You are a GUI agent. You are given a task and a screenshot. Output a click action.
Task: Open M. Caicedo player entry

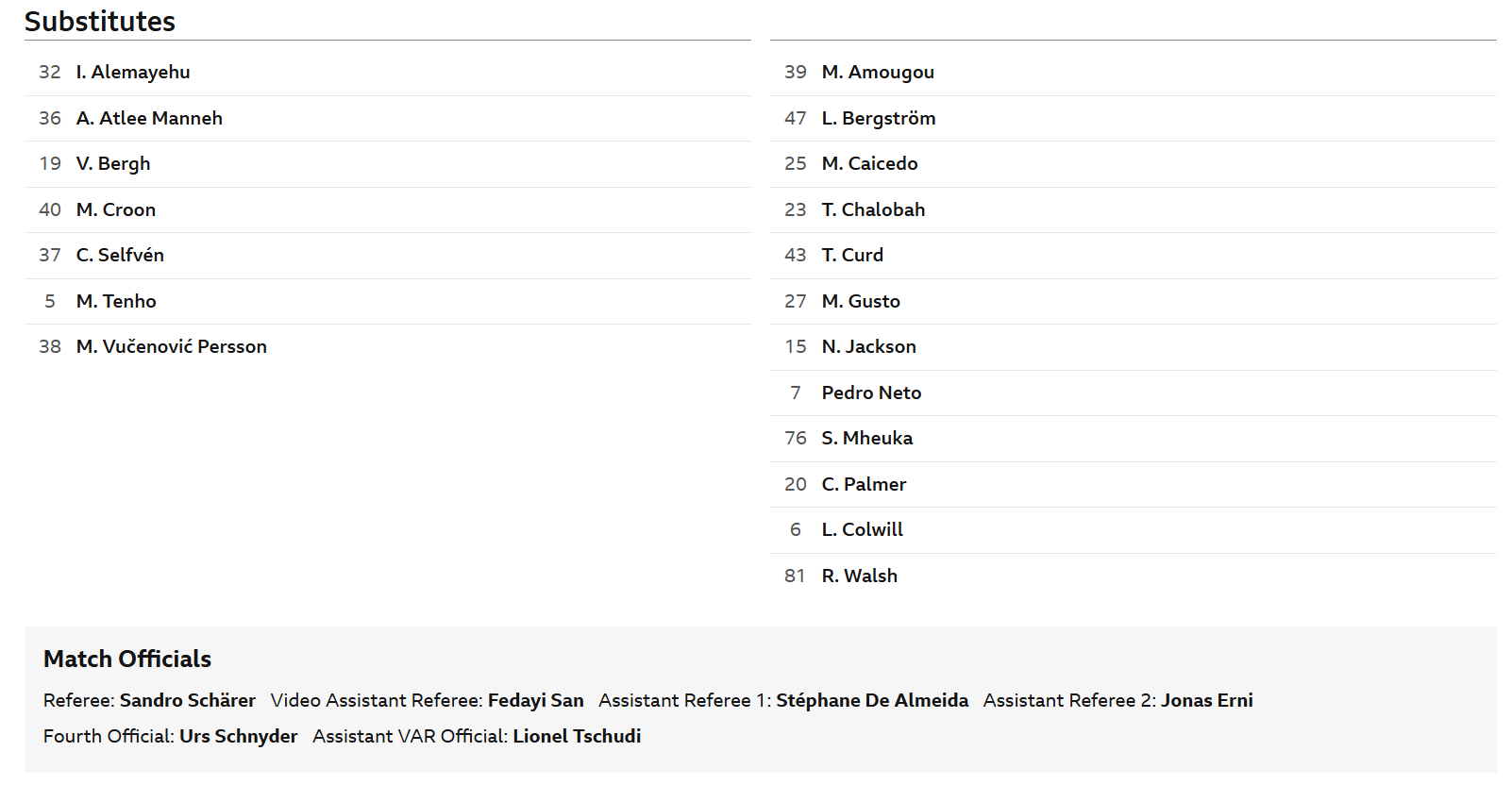point(869,163)
